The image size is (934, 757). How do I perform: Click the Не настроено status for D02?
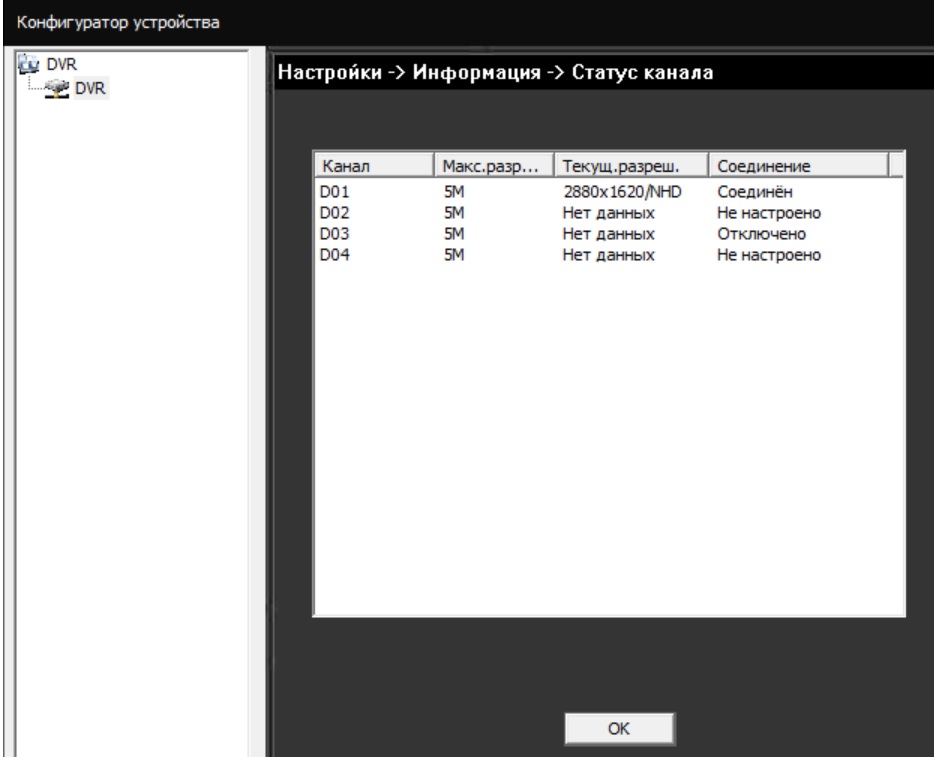768,211
